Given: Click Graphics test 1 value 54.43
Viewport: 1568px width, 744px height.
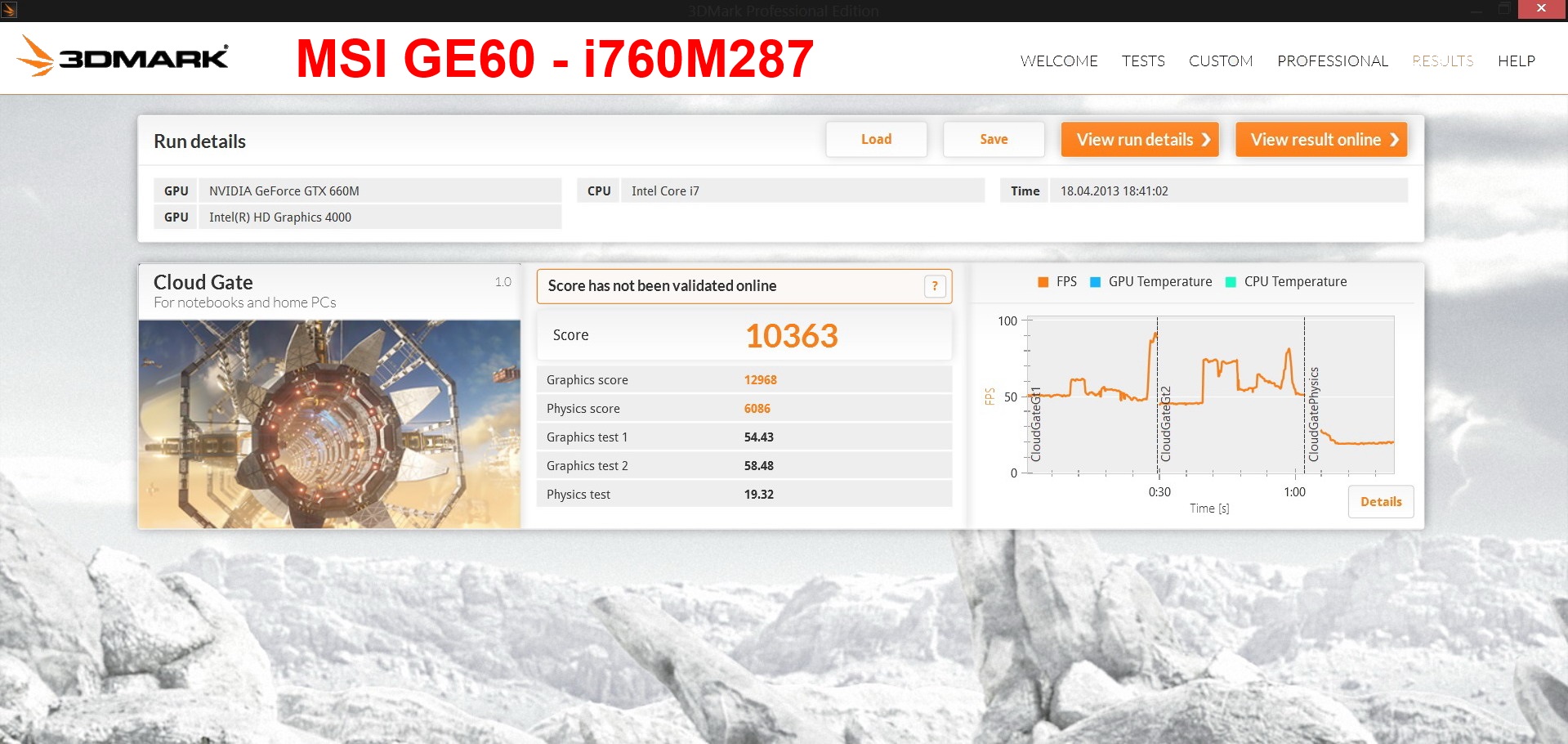Looking at the screenshot, I should 758,437.
